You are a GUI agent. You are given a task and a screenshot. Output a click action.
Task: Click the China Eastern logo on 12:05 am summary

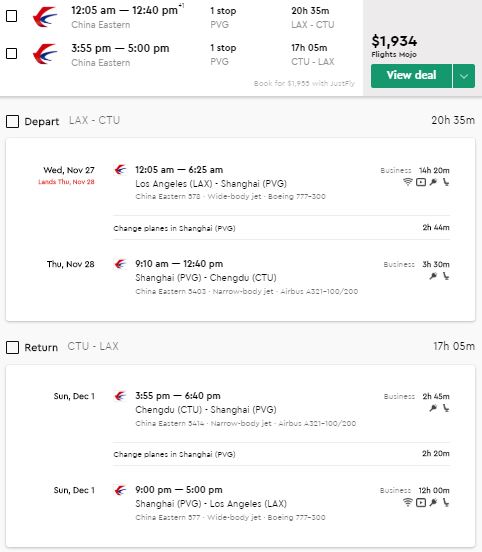(x=45, y=17)
